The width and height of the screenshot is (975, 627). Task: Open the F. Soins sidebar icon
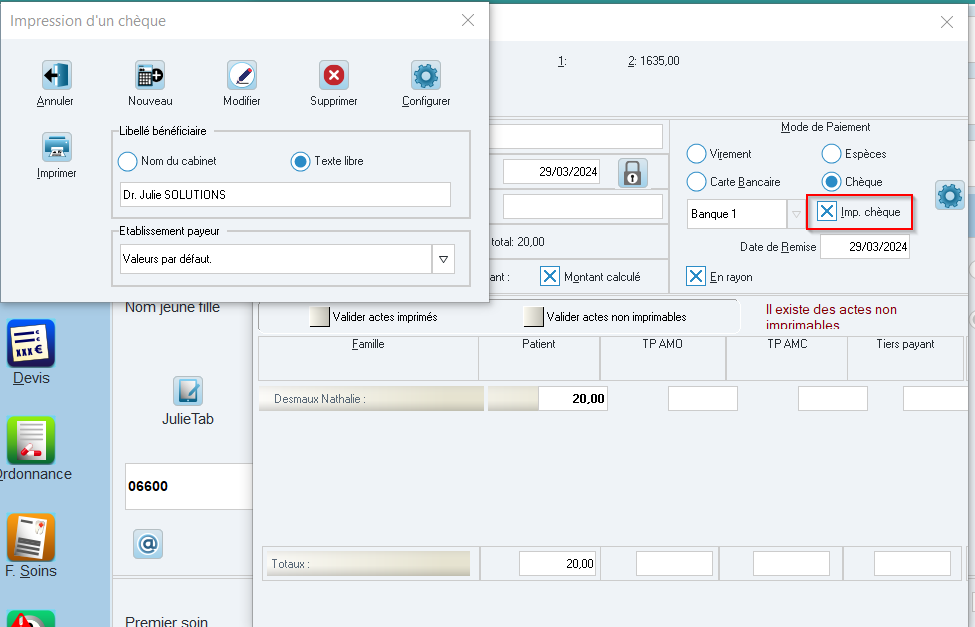coord(31,537)
